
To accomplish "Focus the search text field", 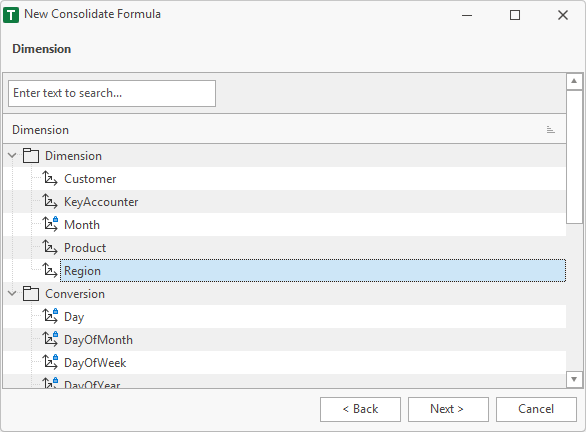I will coord(112,93).
